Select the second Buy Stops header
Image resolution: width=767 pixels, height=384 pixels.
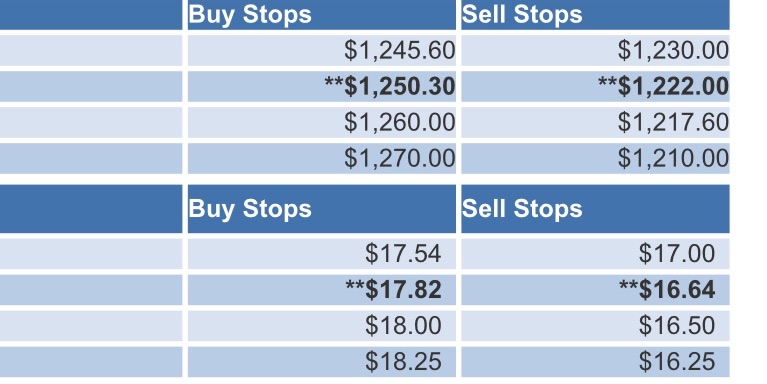(x=321, y=209)
